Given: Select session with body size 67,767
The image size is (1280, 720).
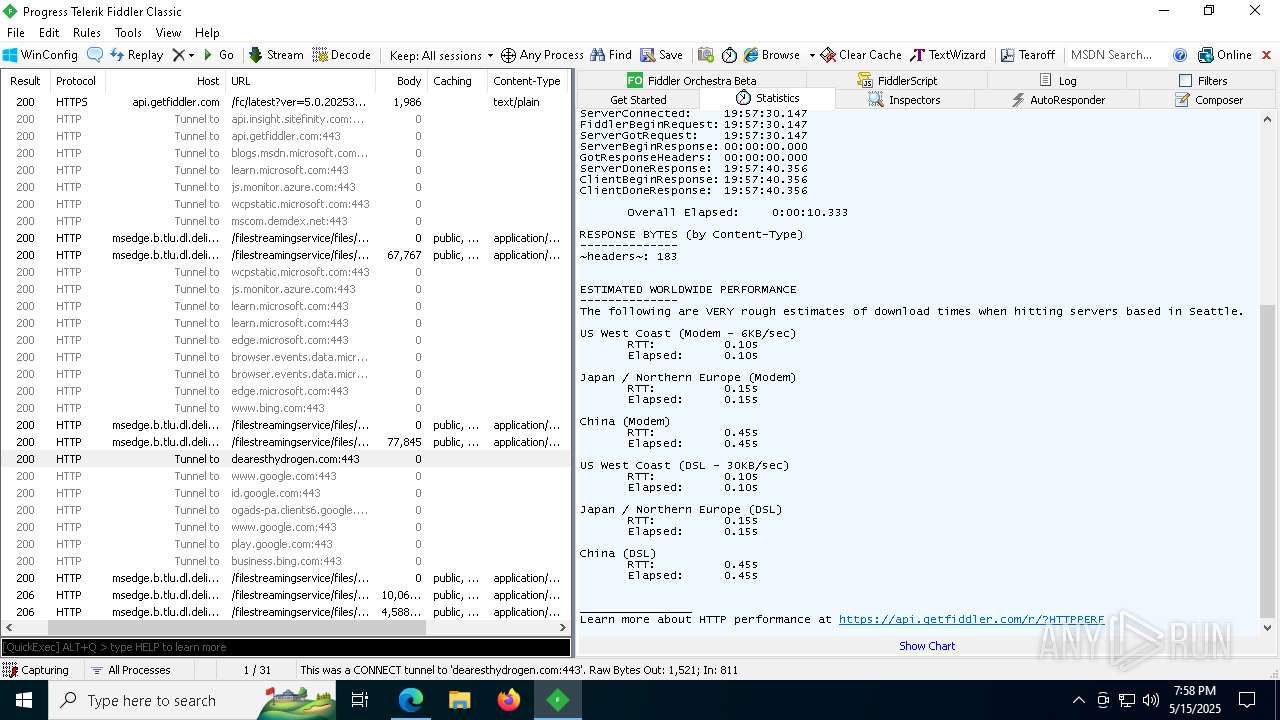Looking at the screenshot, I should 285,255.
